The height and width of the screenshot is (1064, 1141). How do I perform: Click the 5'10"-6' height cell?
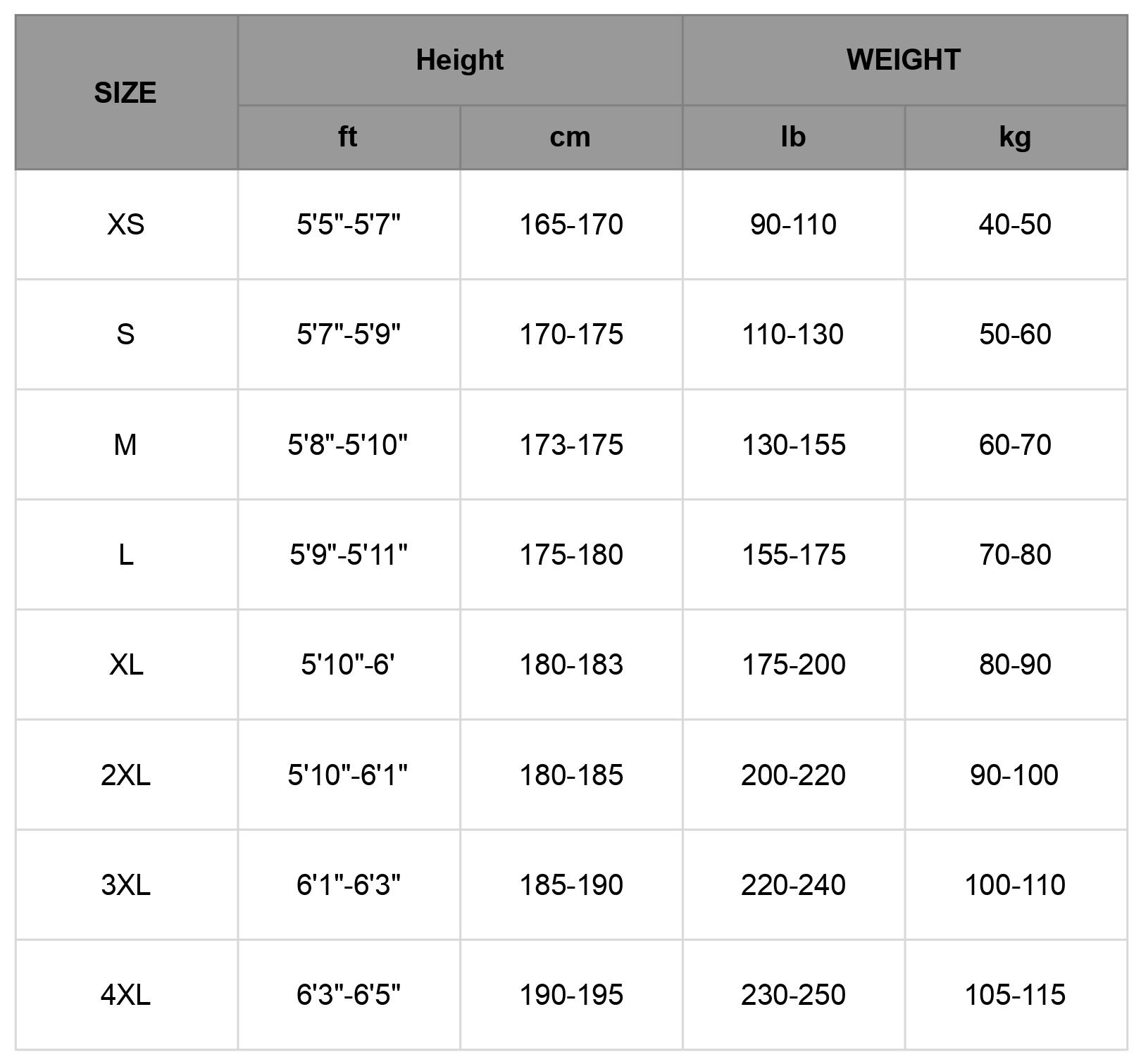(348, 665)
